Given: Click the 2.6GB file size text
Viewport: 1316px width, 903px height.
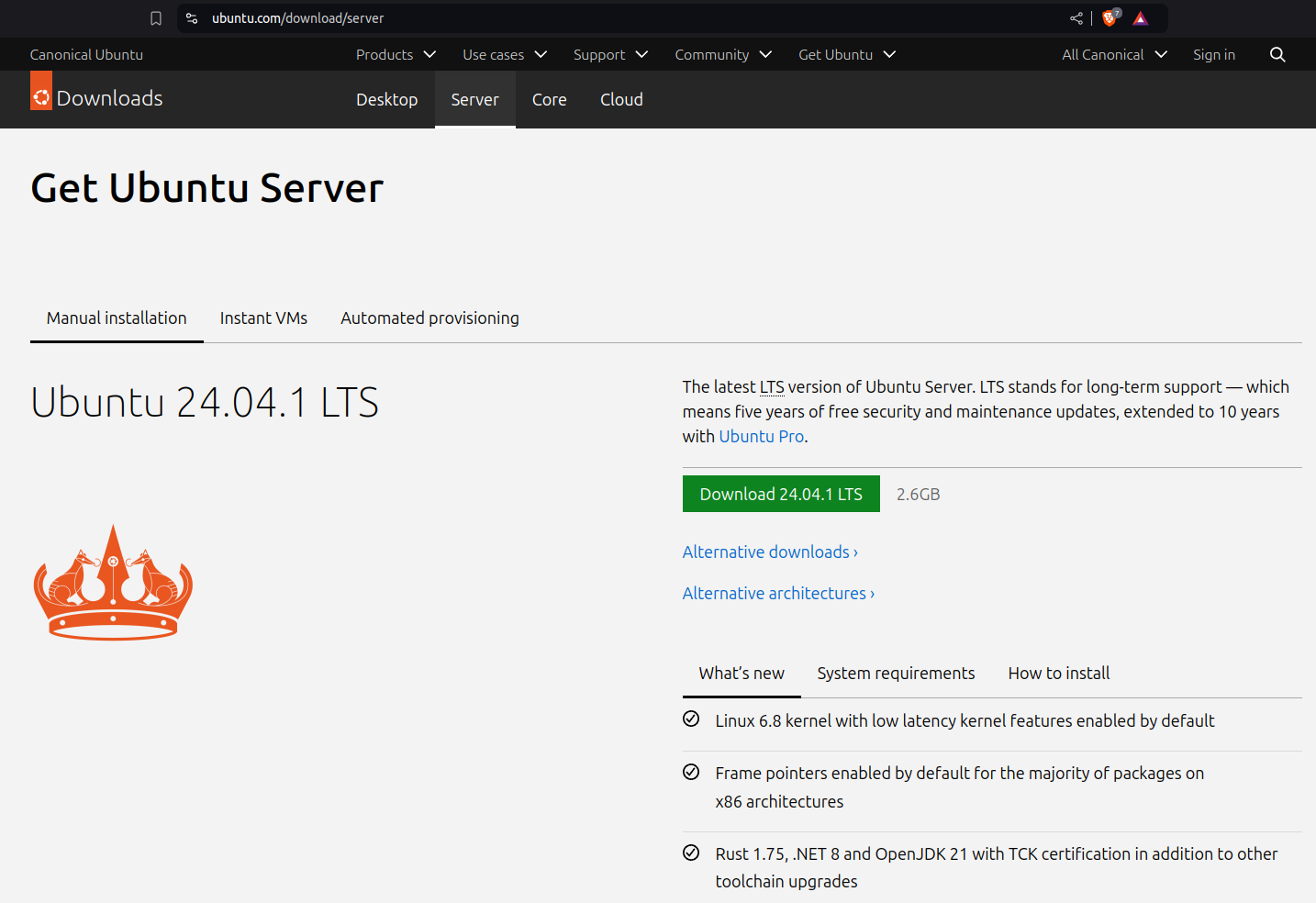Looking at the screenshot, I should pos(918,495).
